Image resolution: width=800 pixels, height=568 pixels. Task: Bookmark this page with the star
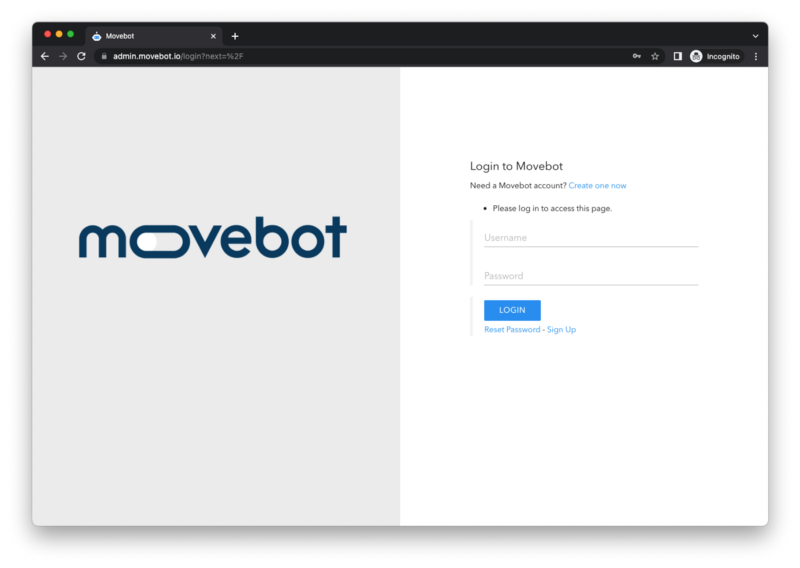[655, 56]
